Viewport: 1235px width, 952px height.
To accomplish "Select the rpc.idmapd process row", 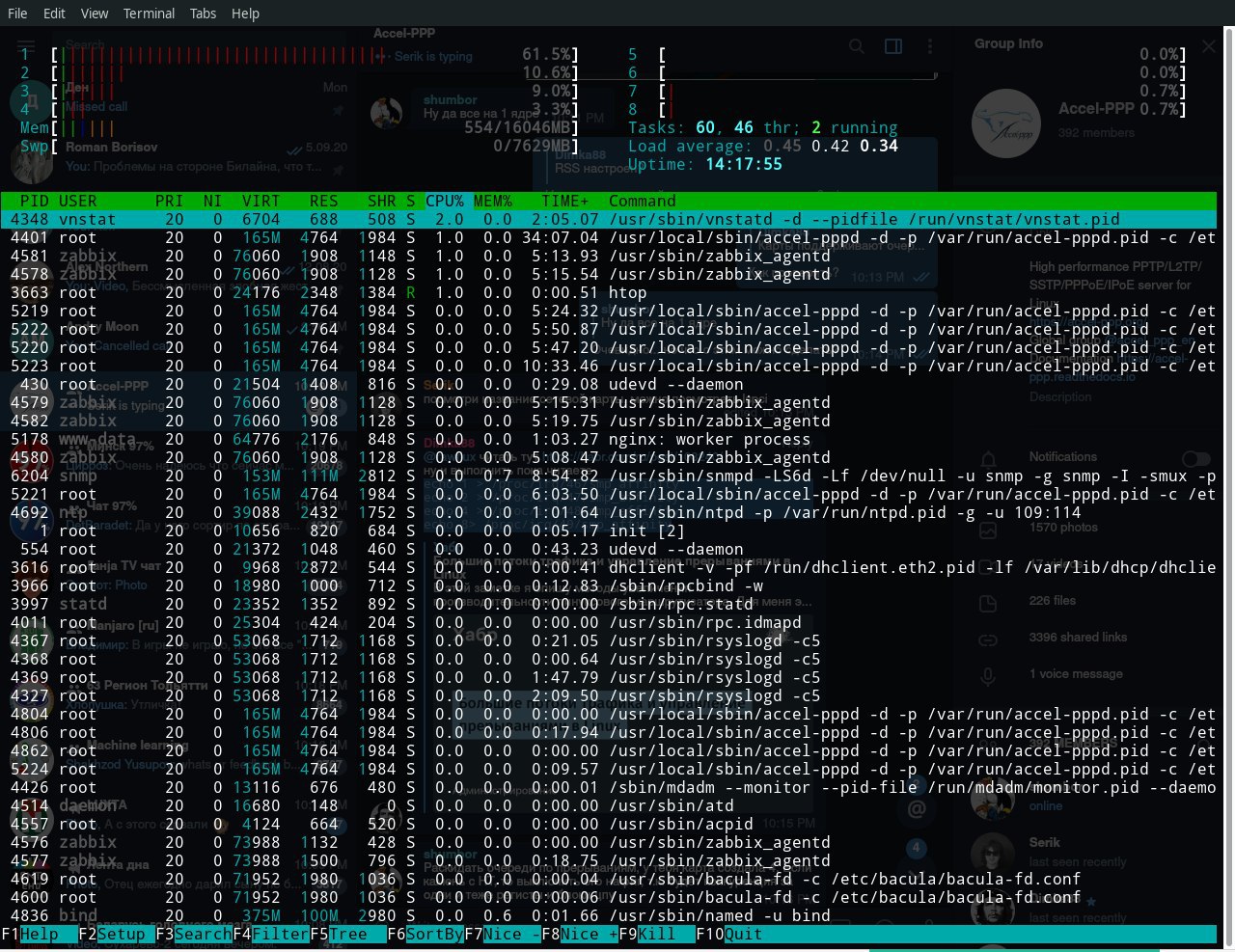I will click(x=608, y=622).
